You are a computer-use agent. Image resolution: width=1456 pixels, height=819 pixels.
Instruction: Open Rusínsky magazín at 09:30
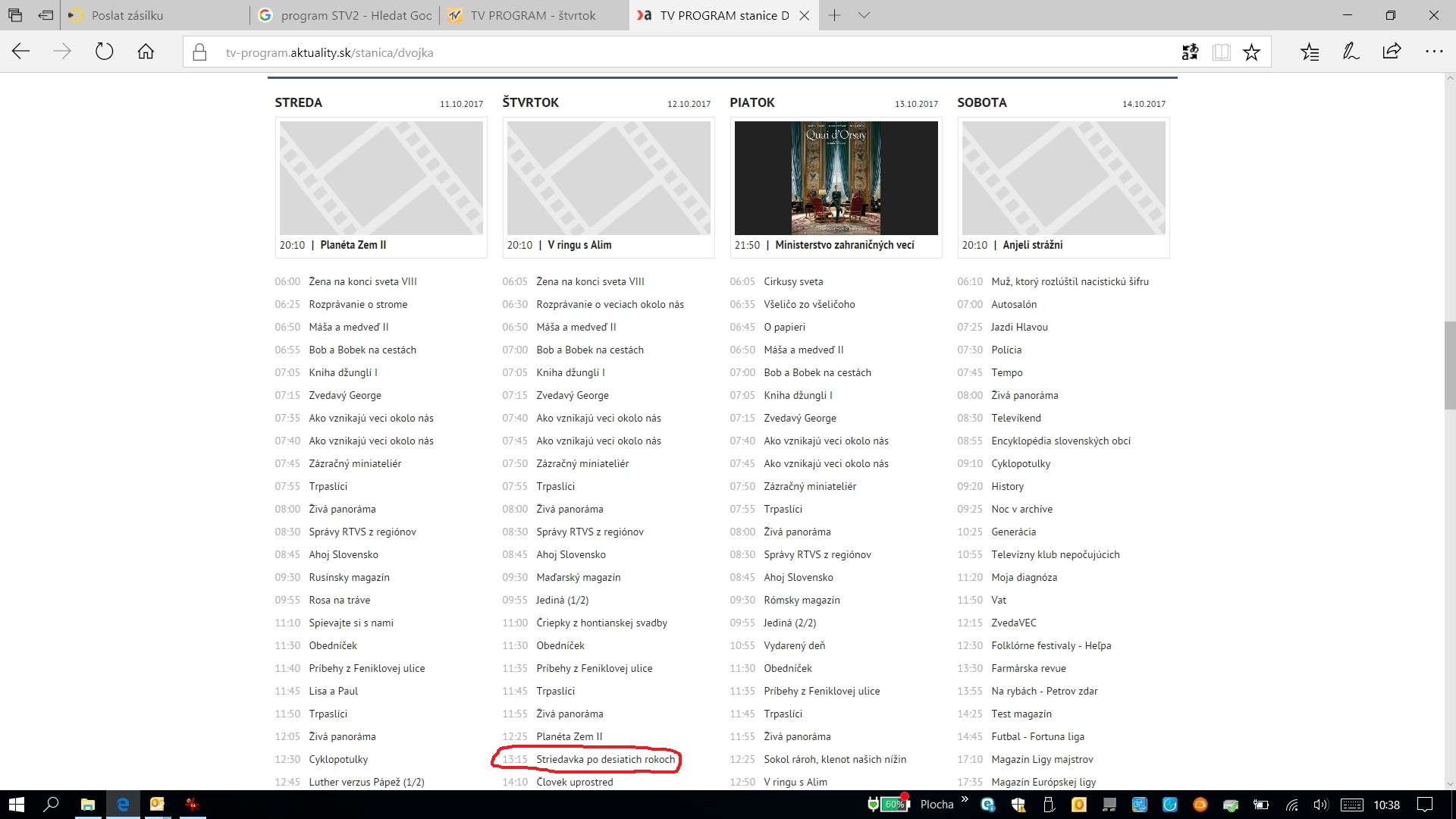[x=349, y=577]
